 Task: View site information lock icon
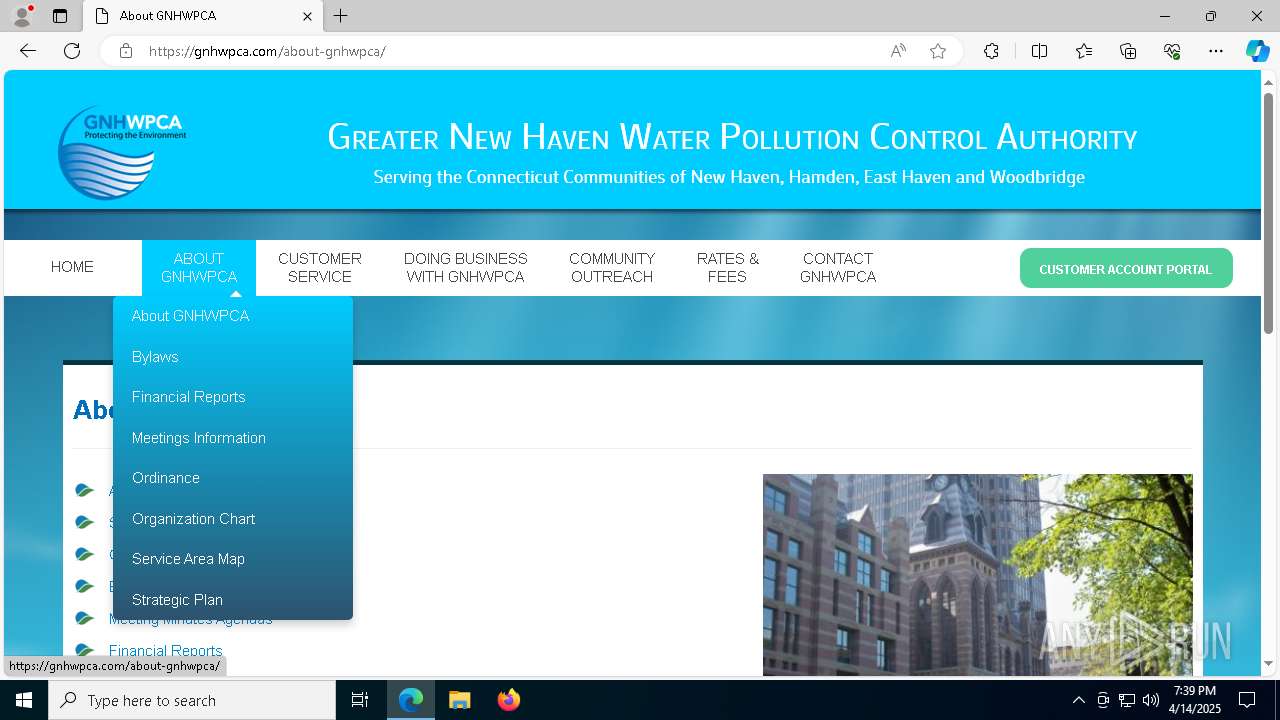(126, 51)
